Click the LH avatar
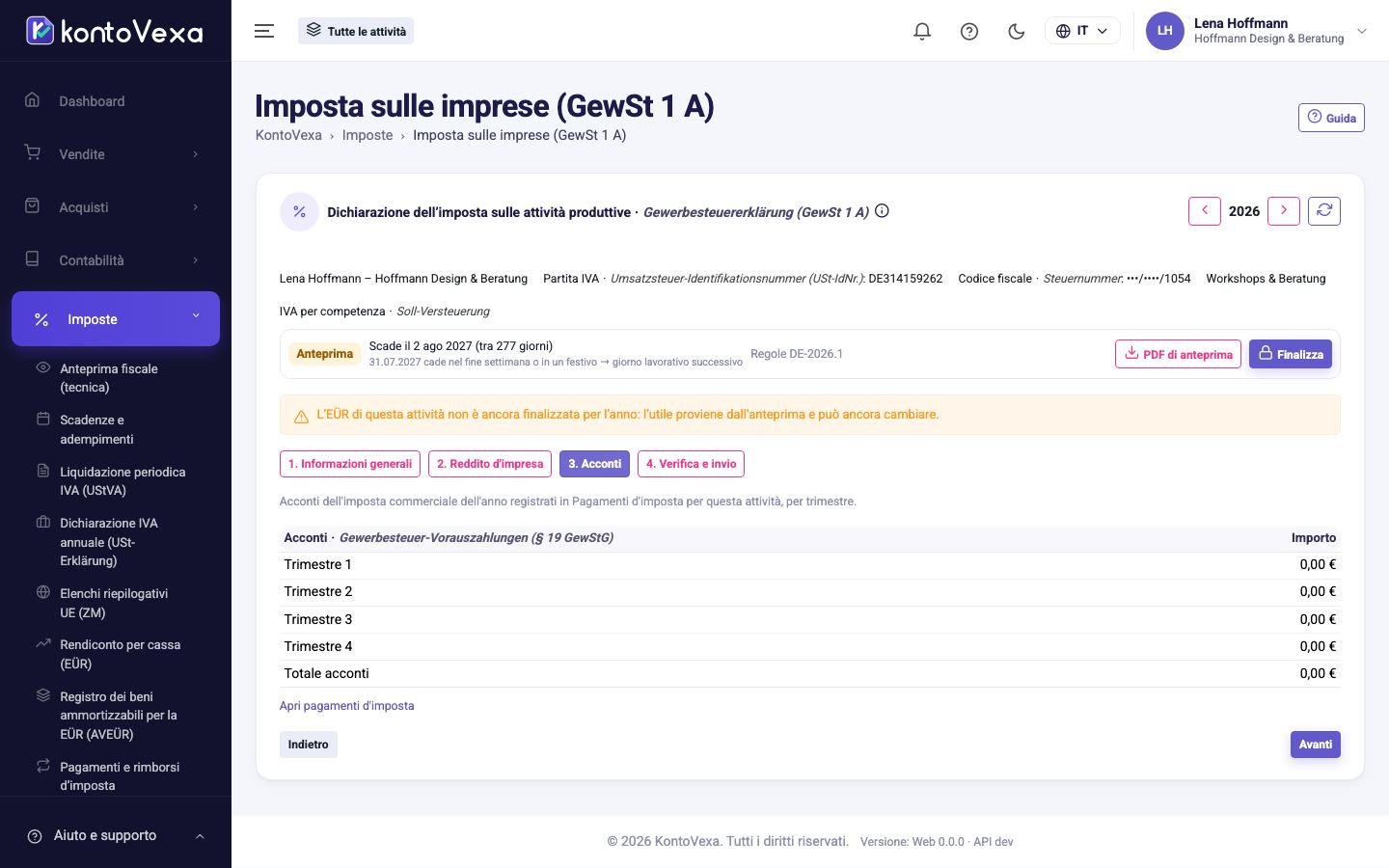Viewport: 1389px width, 868px height. [x=1164, y=31]
